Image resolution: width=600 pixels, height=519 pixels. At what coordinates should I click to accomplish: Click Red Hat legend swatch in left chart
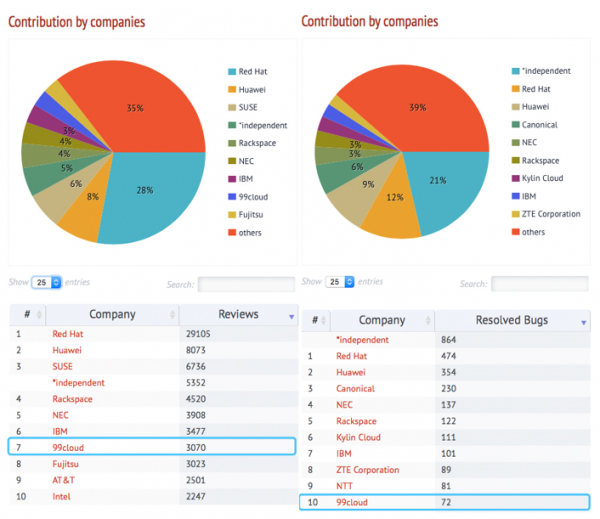232,72
